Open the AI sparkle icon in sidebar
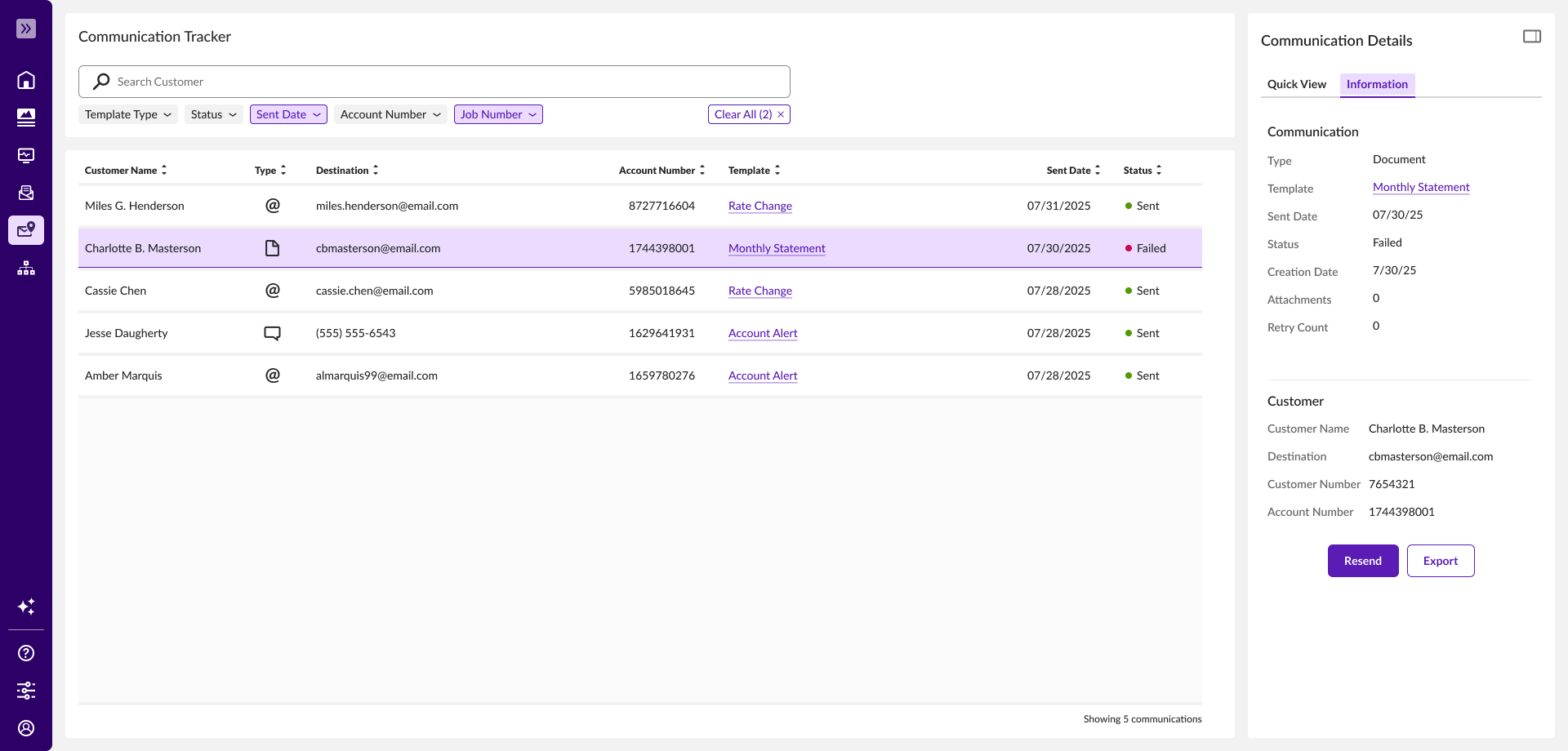Viewport: 1568px width, 751px height. [26, 607]
